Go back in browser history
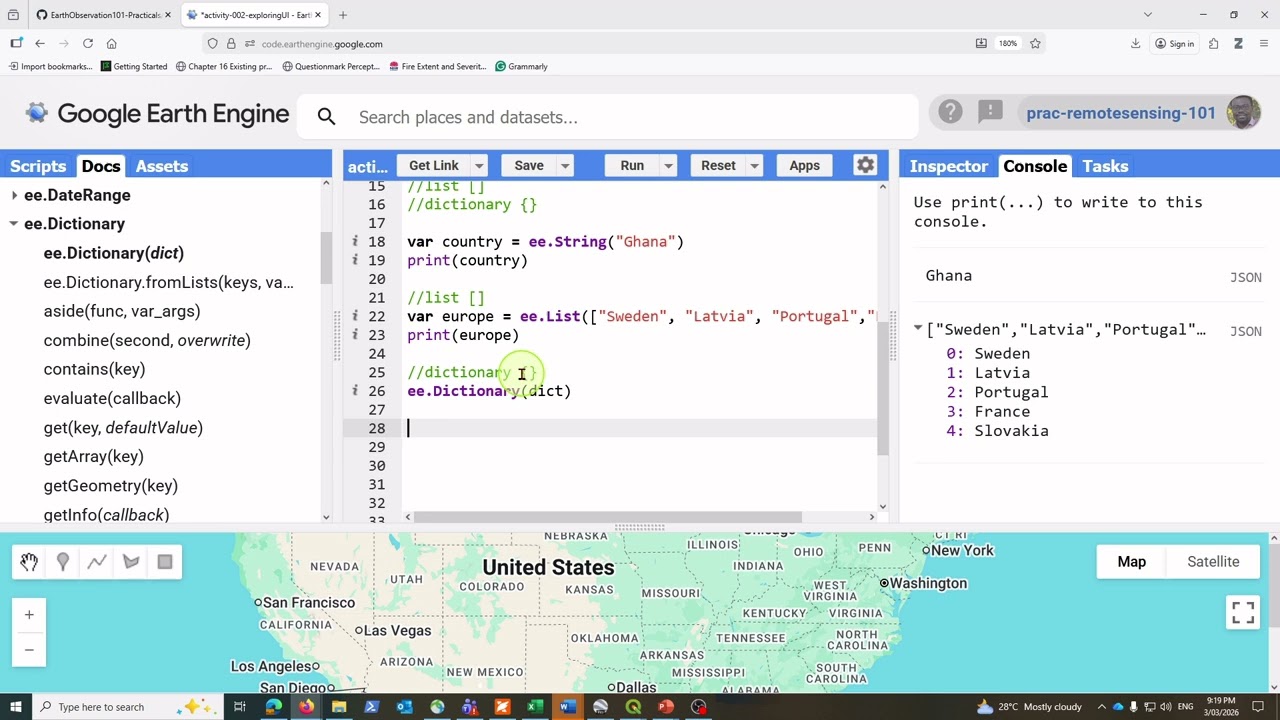This screenshot has height=720, width=1280. pos(40,44)
